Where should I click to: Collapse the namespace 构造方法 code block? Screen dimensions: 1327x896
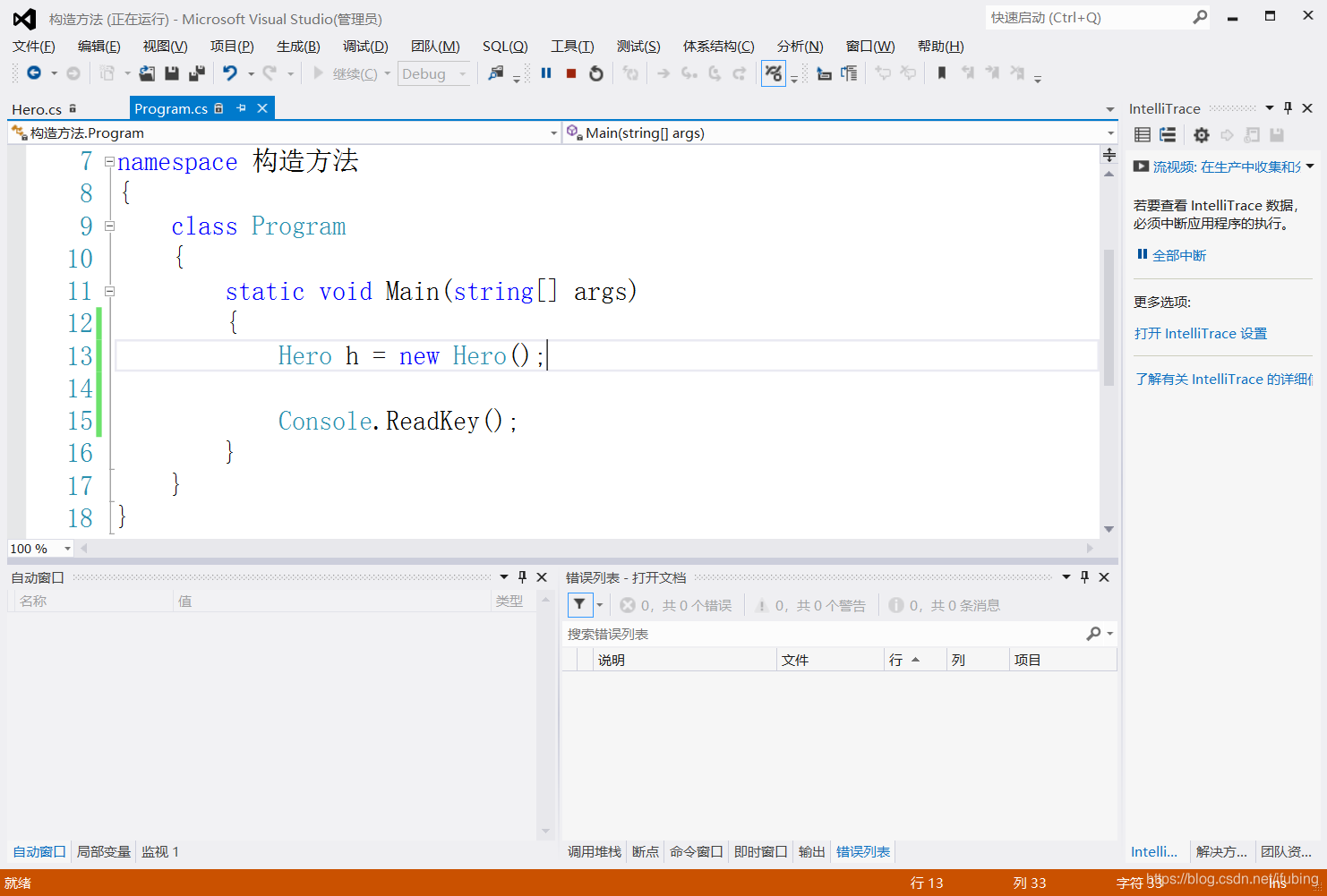click(x=109, y=162)
